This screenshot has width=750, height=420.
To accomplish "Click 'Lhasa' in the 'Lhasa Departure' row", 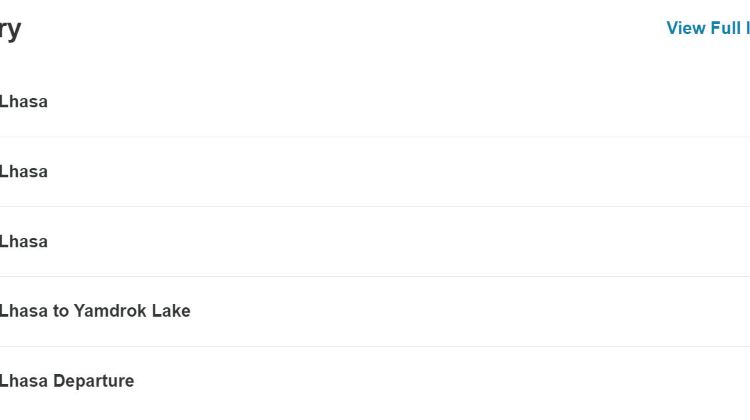I will 23,381.
